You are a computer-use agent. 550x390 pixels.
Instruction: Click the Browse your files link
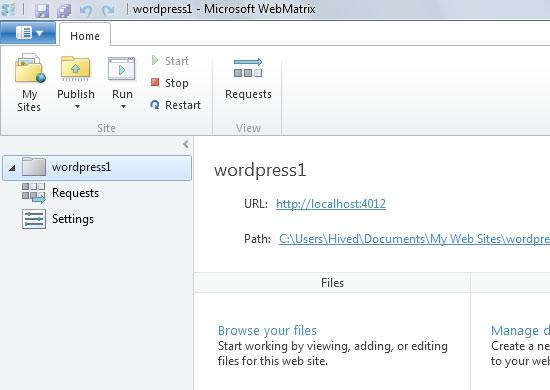coord(267,330)
